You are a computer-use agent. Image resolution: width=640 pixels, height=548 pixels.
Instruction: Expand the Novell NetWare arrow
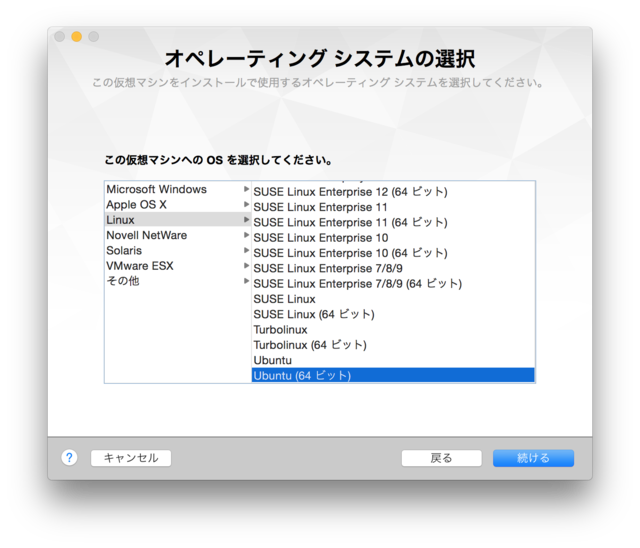[246, 235]
